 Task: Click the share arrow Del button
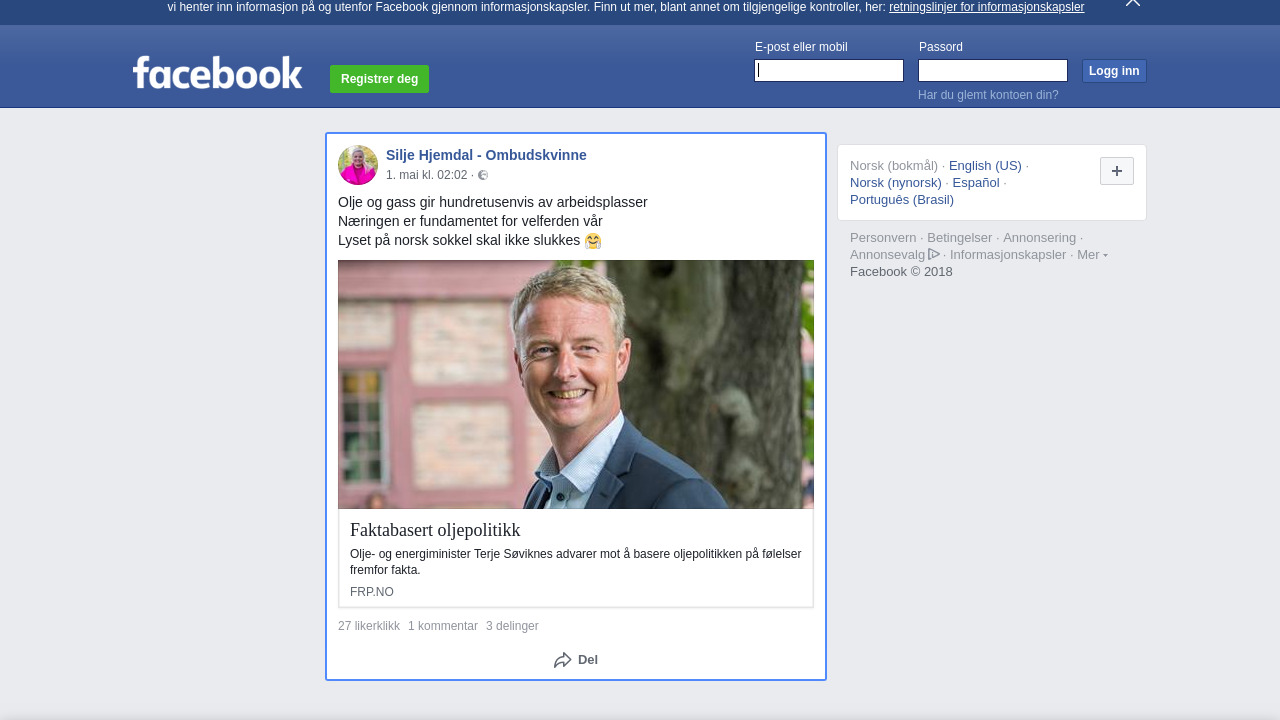pos(576,660)
